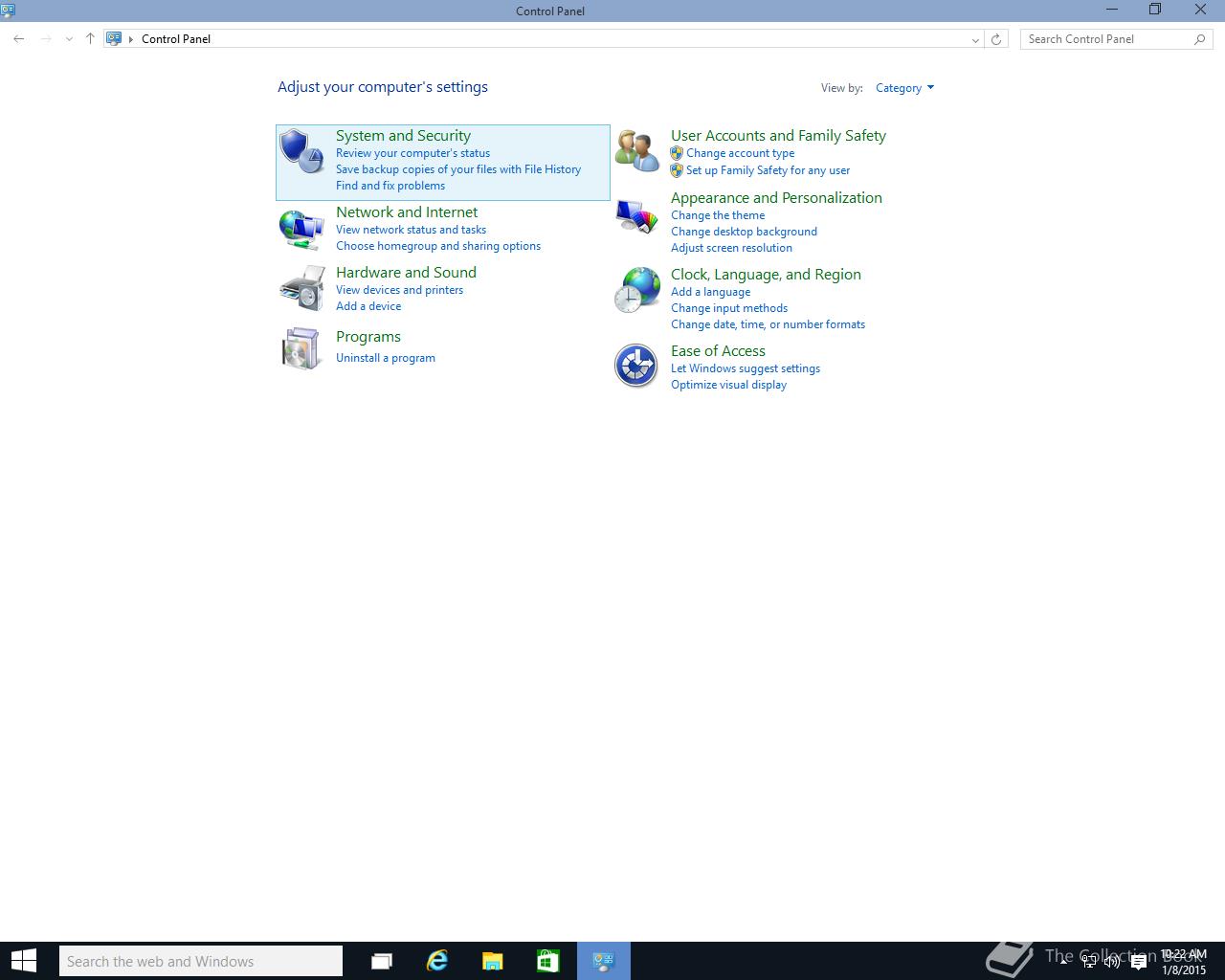Image resolution: width=1225 pixels, height=980 pixels.
Task: Open View devices and printers
Action: tap(399, 290)
